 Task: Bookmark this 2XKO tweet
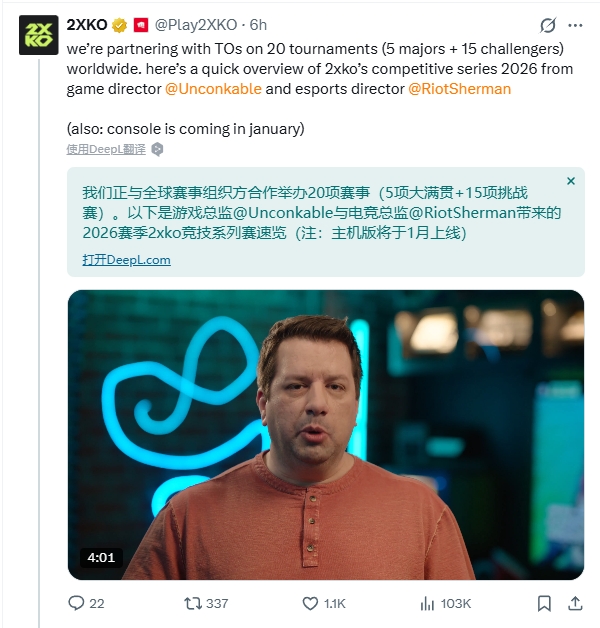pos(544,603)
